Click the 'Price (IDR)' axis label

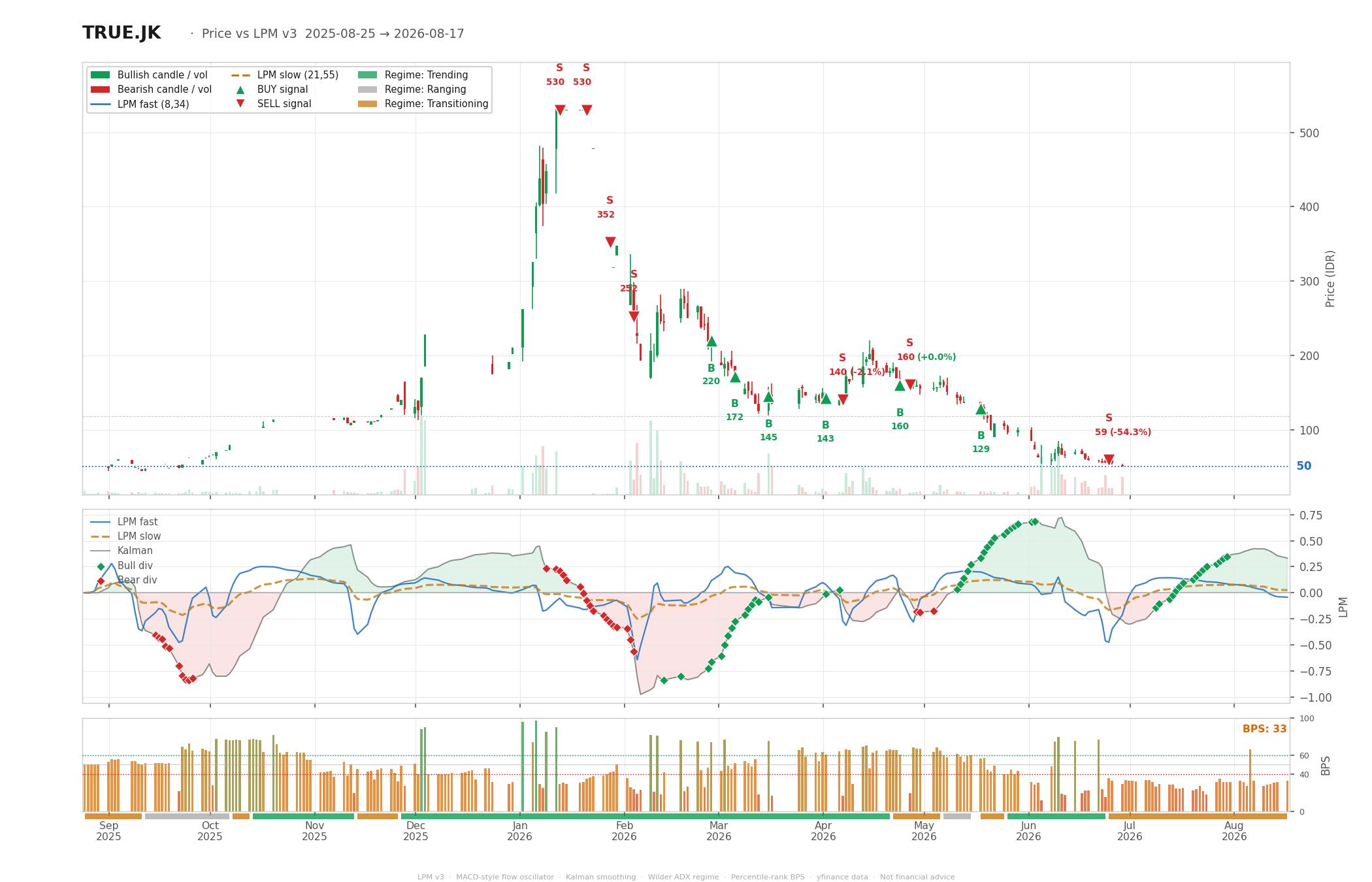click(x=1330, y=279)
